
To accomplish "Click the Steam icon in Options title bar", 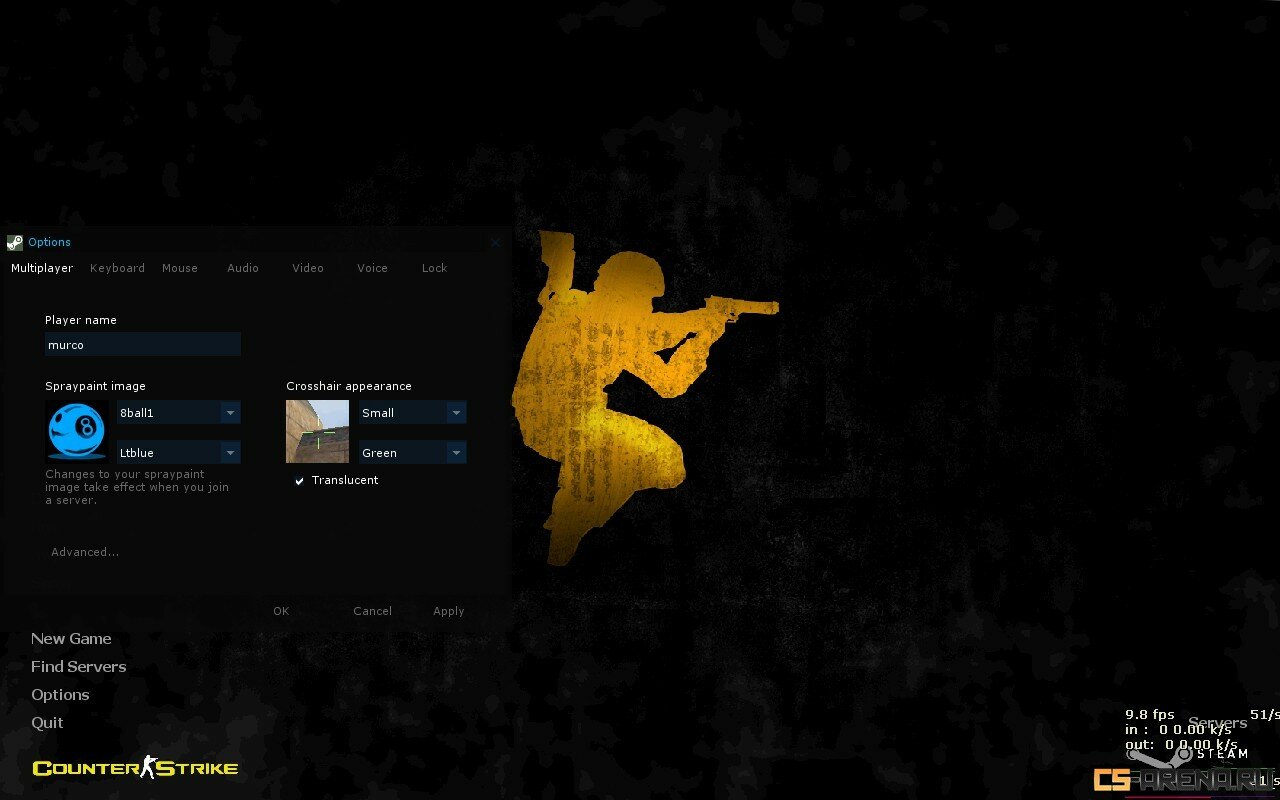I will coord(15,242).
